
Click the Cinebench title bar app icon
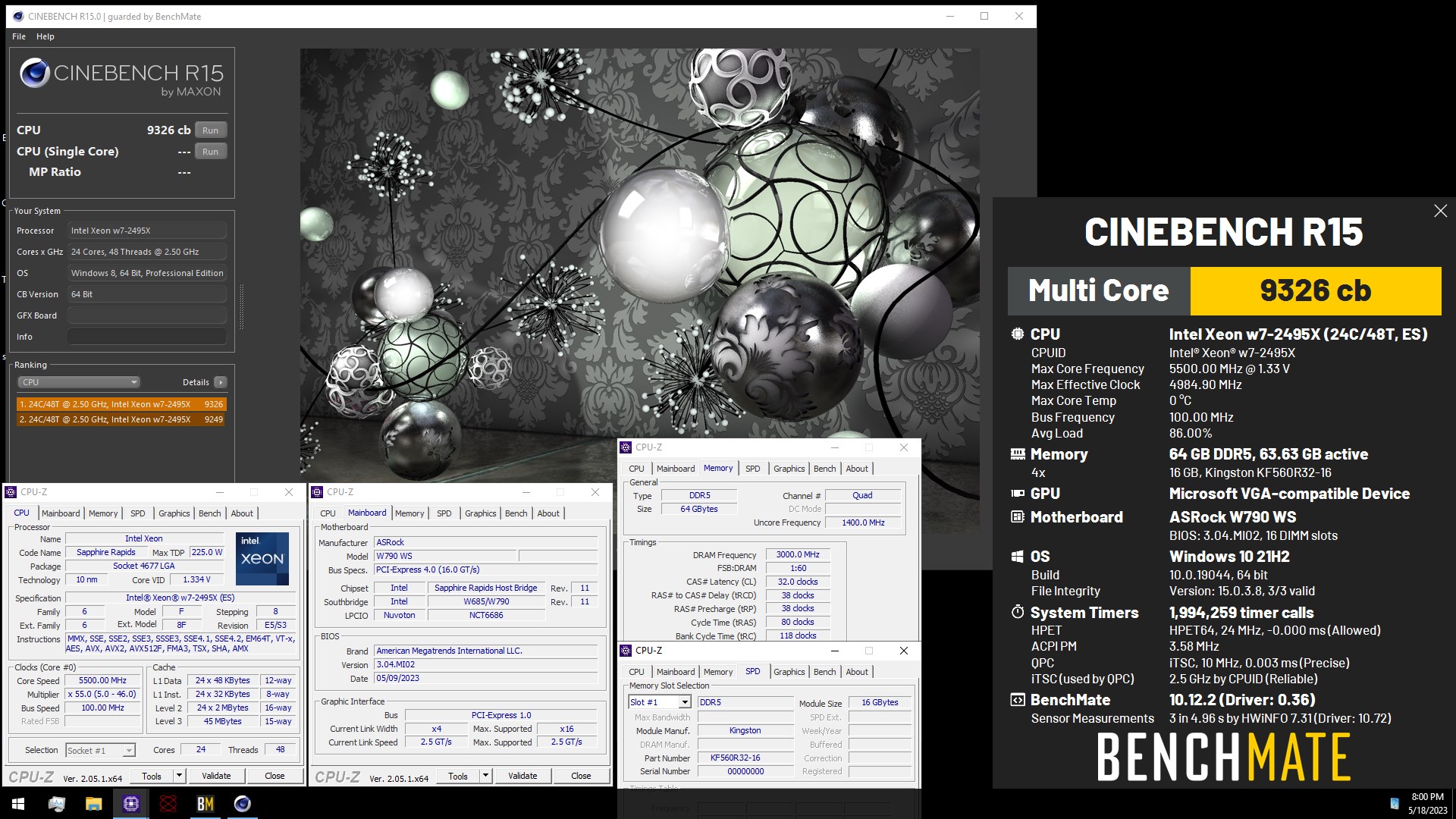18,16
